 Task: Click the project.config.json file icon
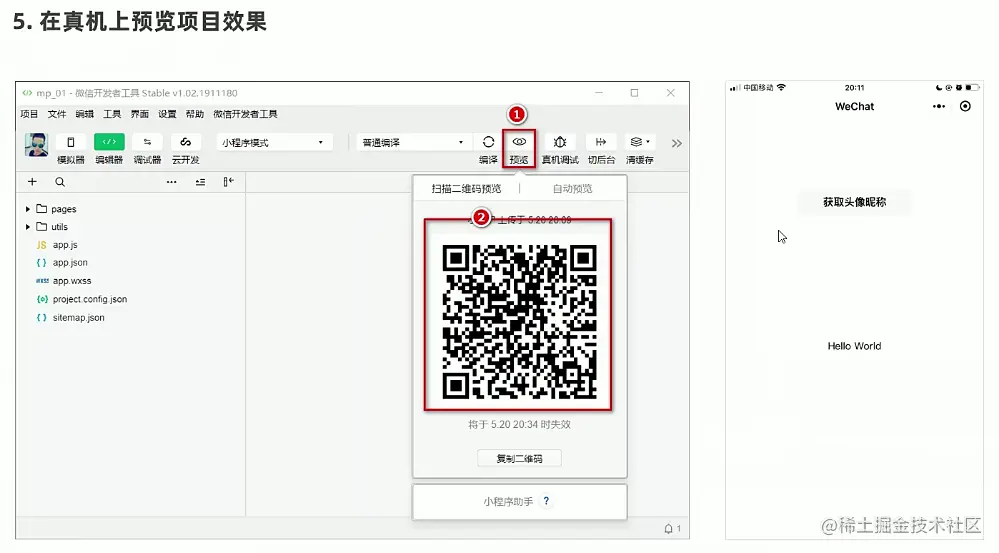pyautogui.click(x=42, y=299)
